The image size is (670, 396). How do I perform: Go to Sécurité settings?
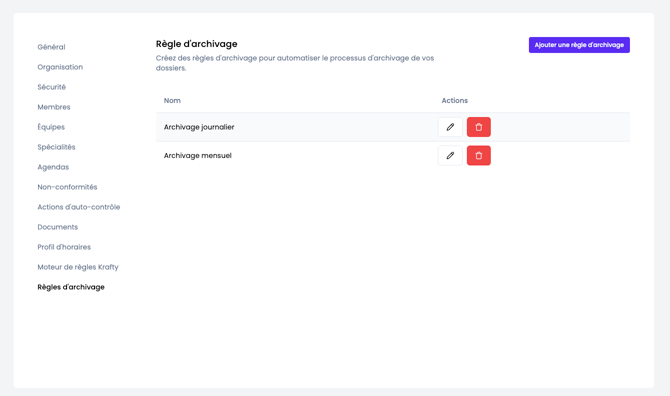(x=52, y=87)
